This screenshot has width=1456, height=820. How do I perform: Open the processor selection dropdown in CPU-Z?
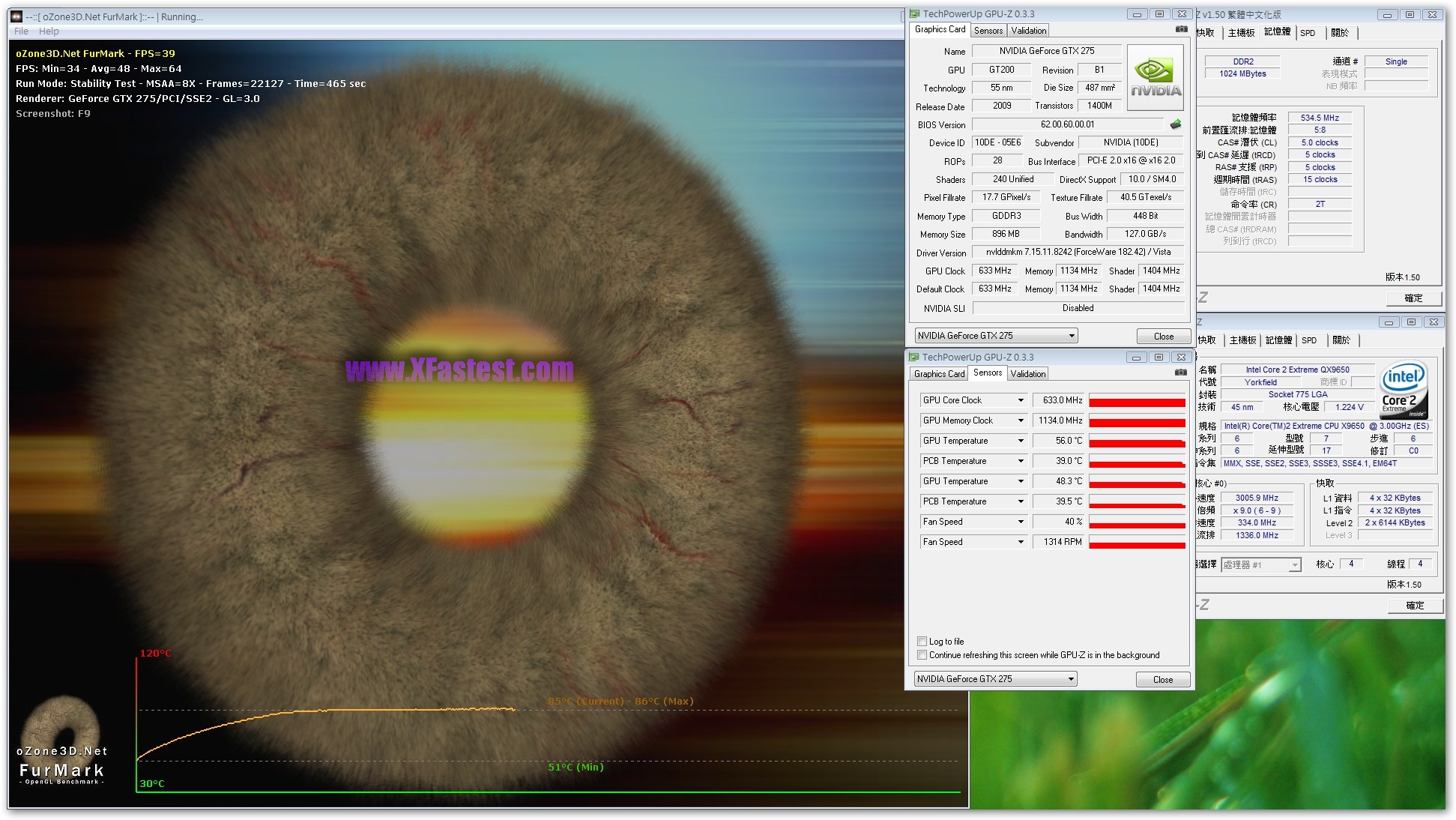pyautogui.click(x=1294, y=565)
